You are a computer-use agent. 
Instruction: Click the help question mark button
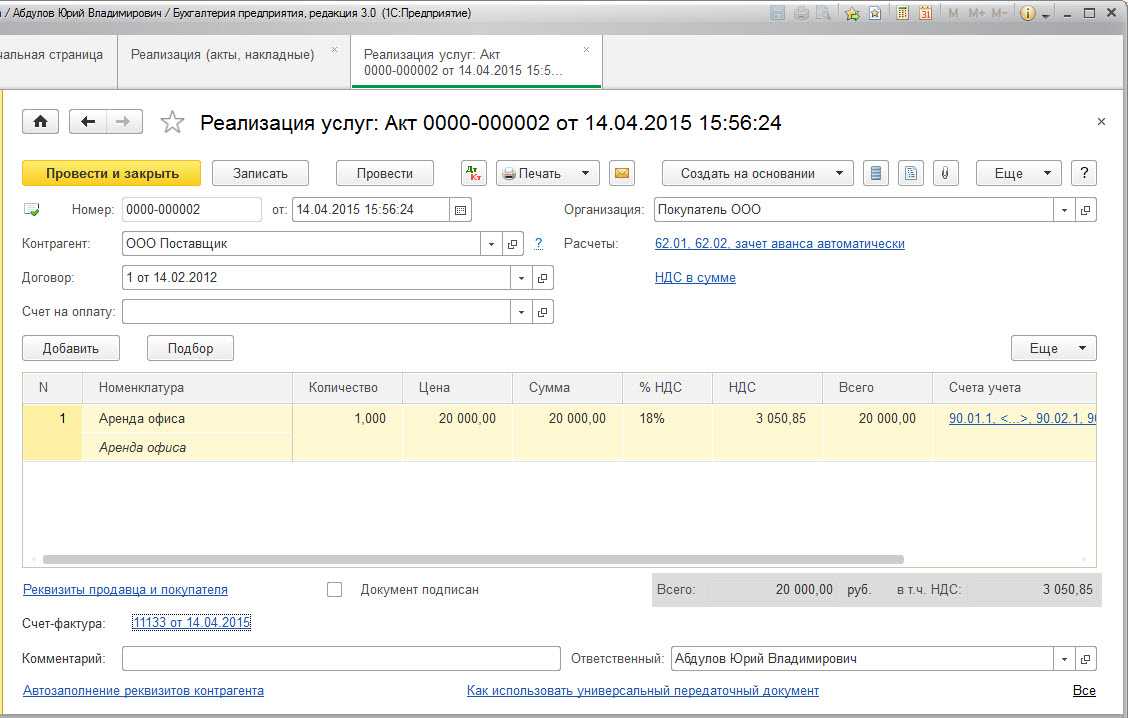point(1084,173)
